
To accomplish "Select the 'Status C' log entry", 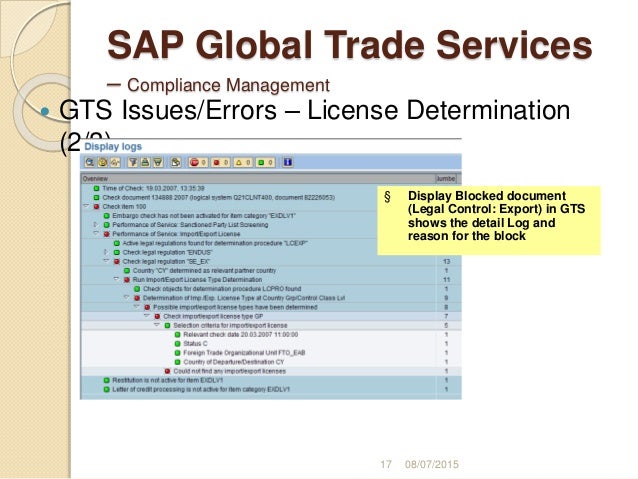I will (x=195, y=344).
